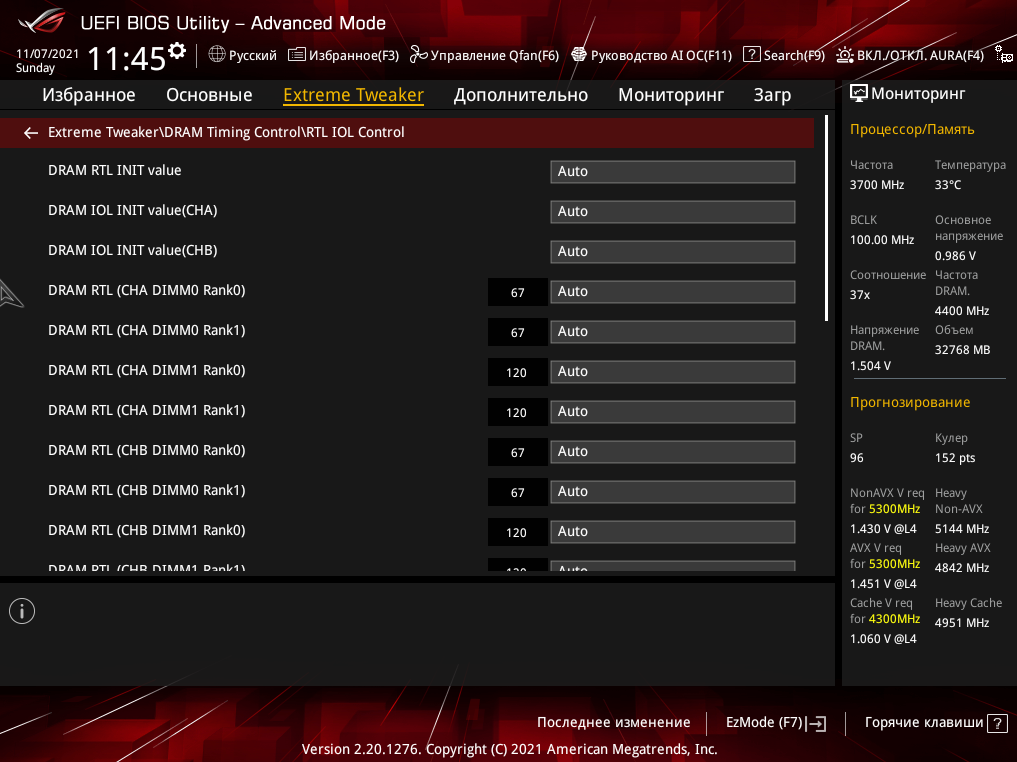Click the 152 pts cooler score
1017x762 pixels.
(x=955, y=458)
